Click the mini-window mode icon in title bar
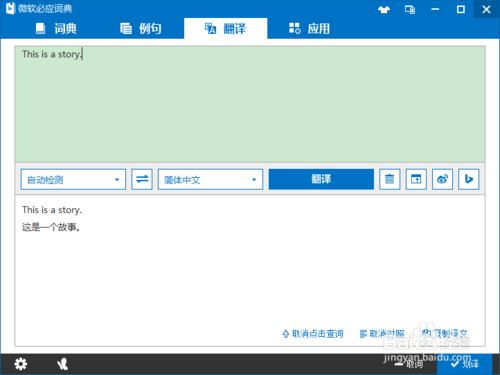Image resolution: width=500 pixels, height=375 pixels. click(x=410, y=9)
